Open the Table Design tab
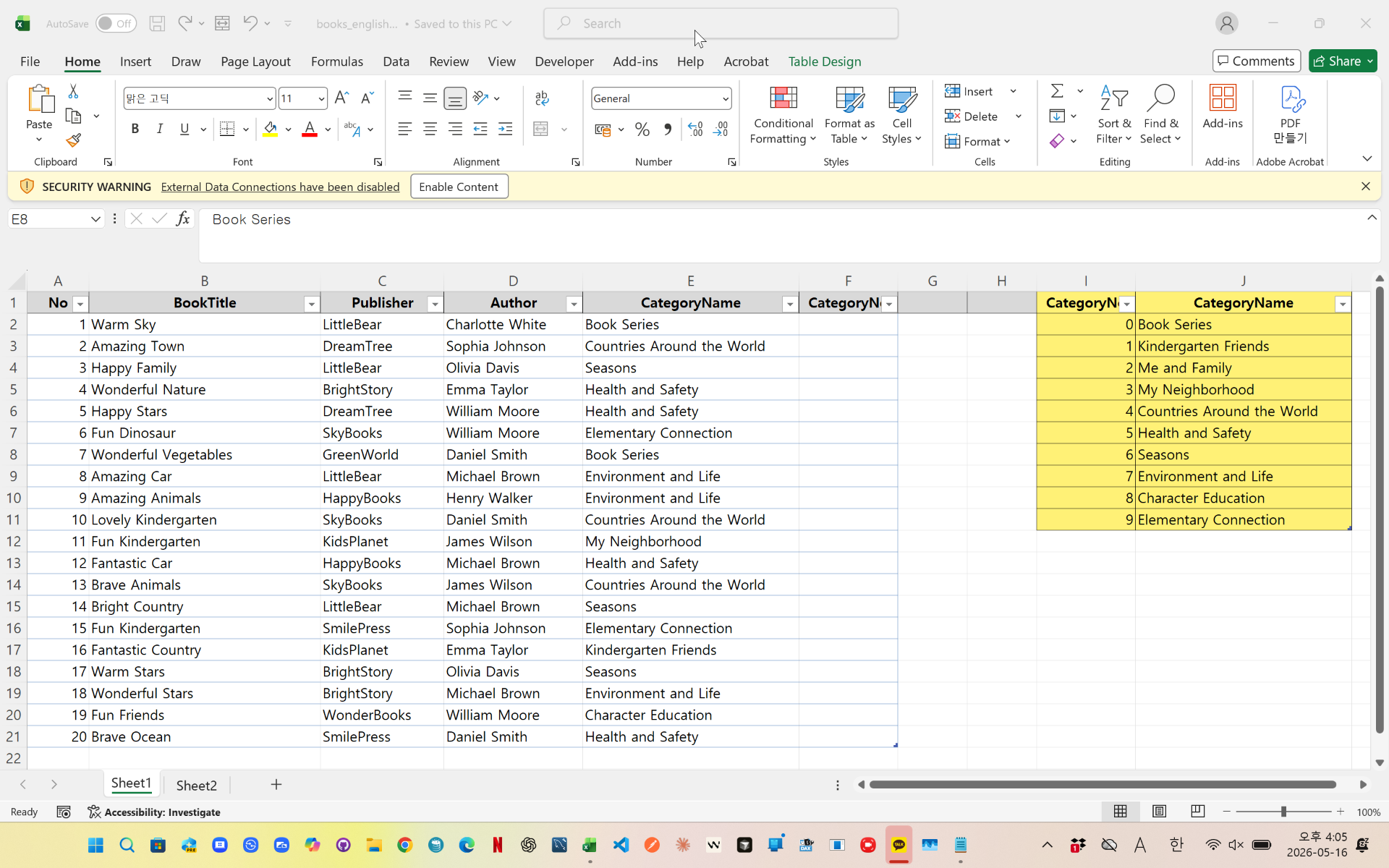Screen dimensions: 1389x868 click(825, 61)
